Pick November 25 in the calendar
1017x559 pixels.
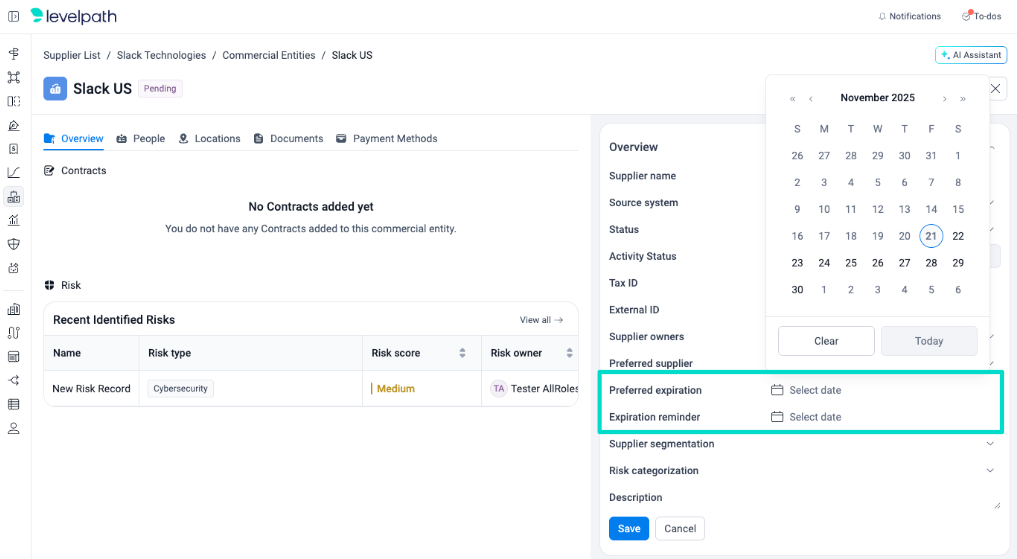click(851, 263)
